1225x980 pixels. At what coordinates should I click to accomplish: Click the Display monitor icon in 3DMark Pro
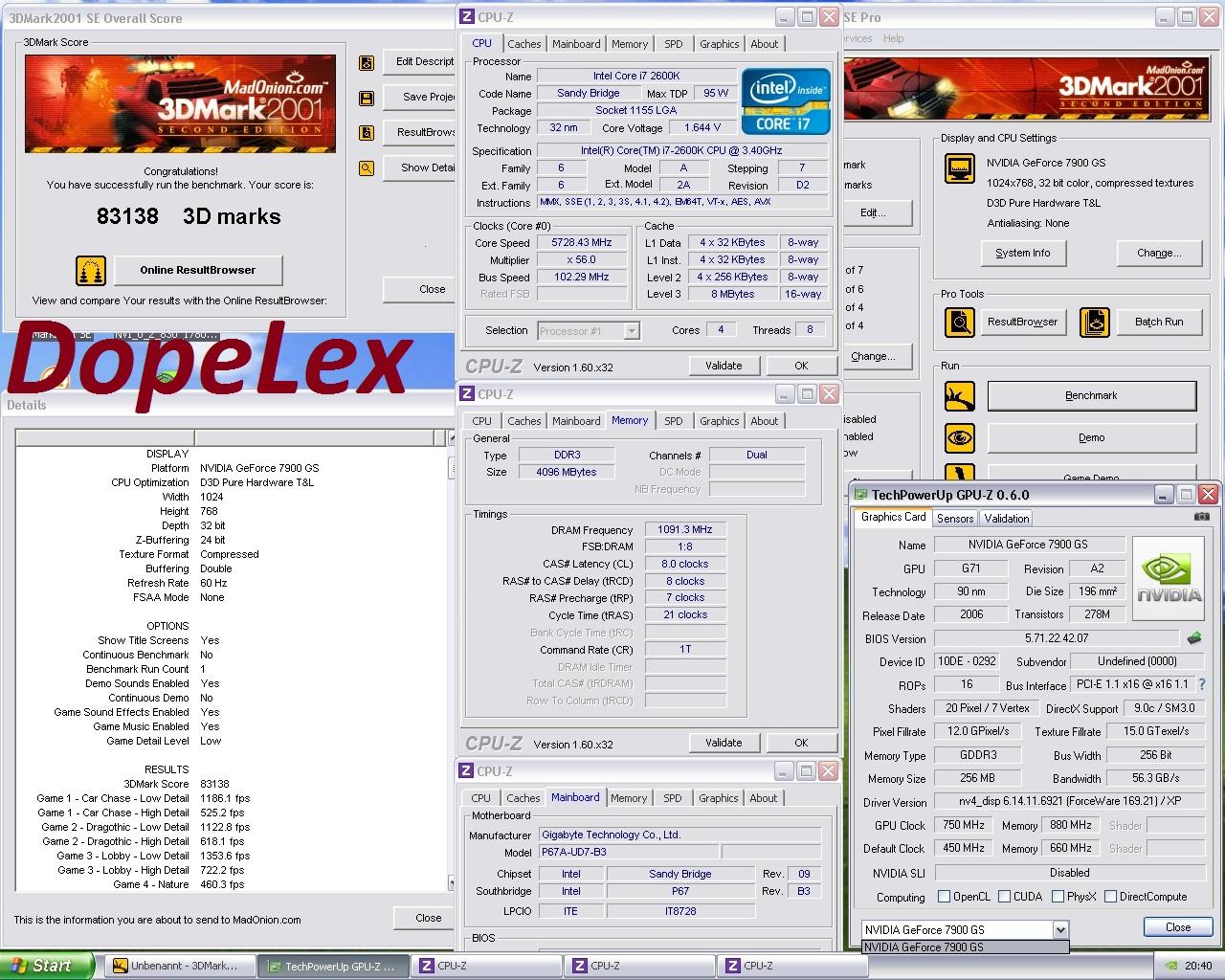click(960, 168)
